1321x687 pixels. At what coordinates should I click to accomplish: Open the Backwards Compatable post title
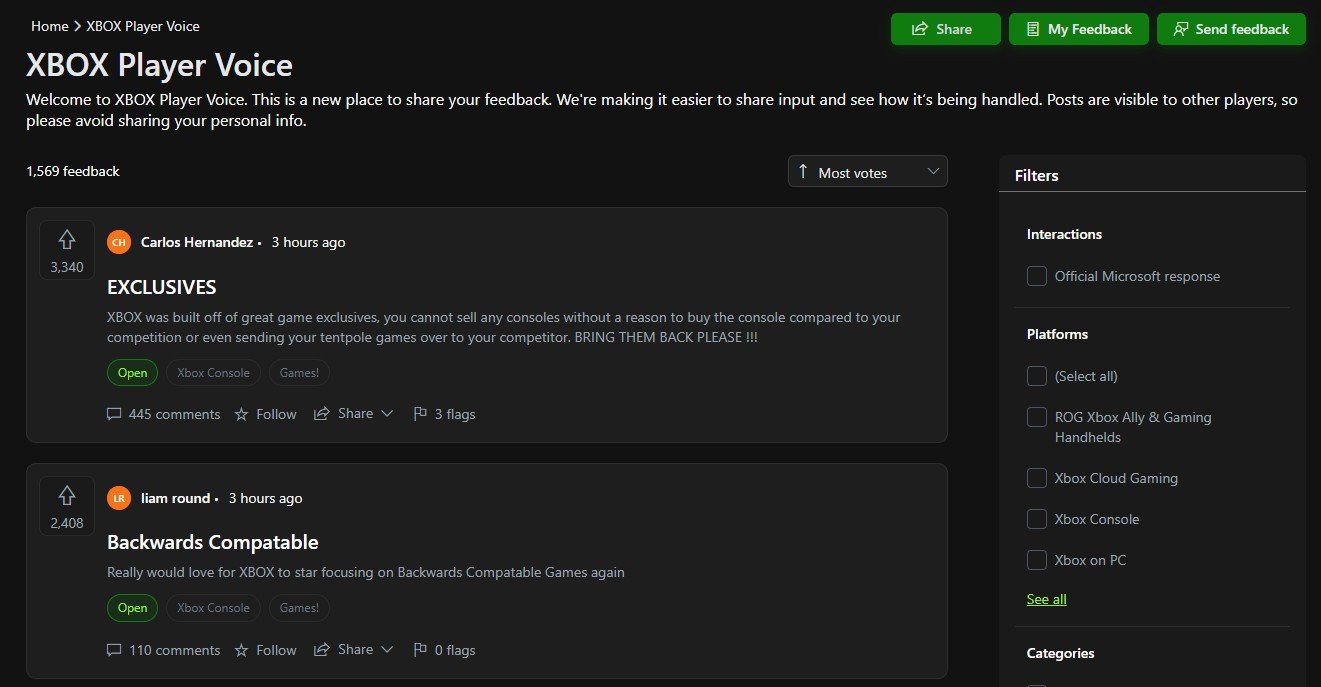213,543
